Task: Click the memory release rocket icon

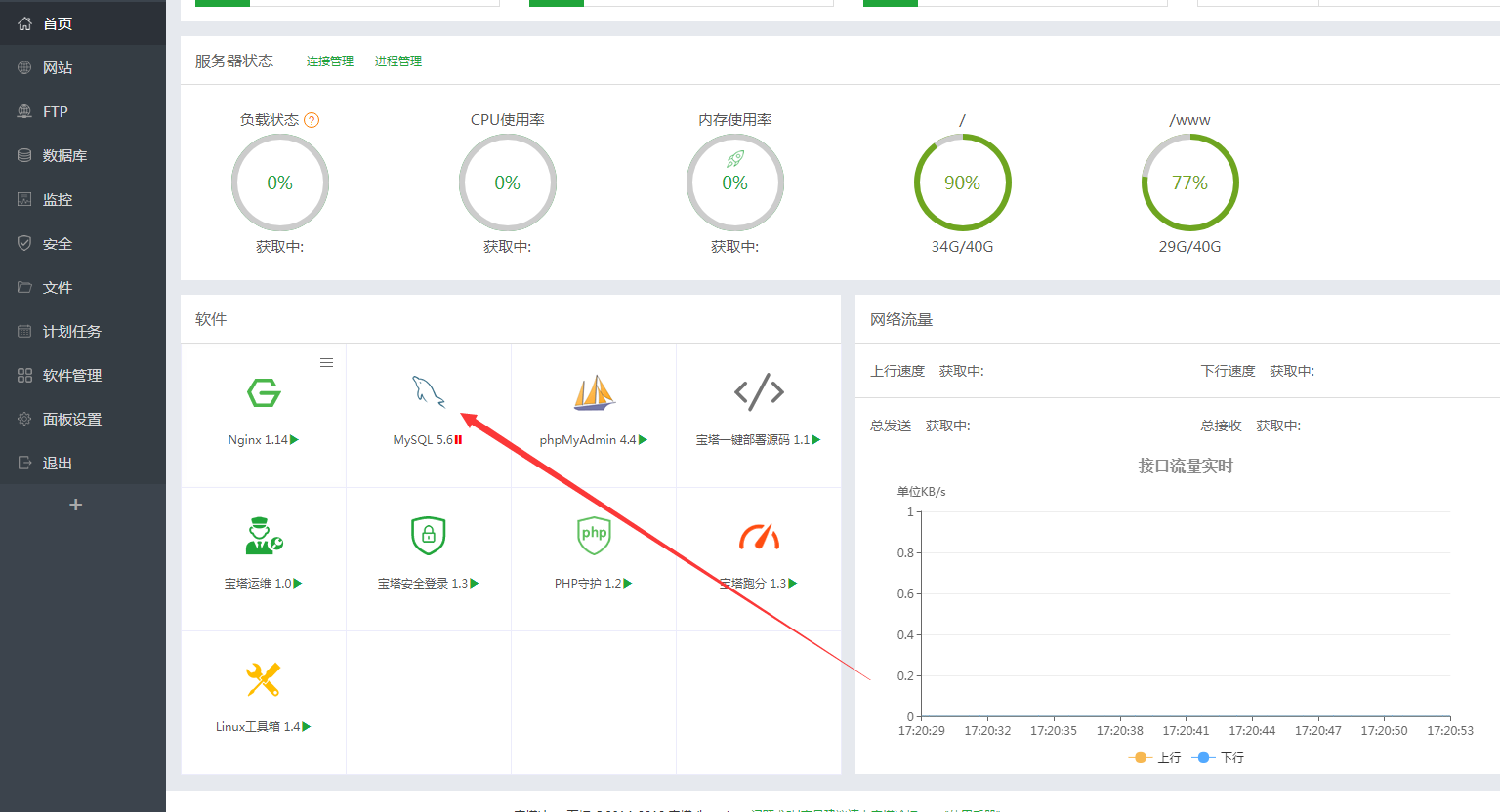Action: [735, 158]
